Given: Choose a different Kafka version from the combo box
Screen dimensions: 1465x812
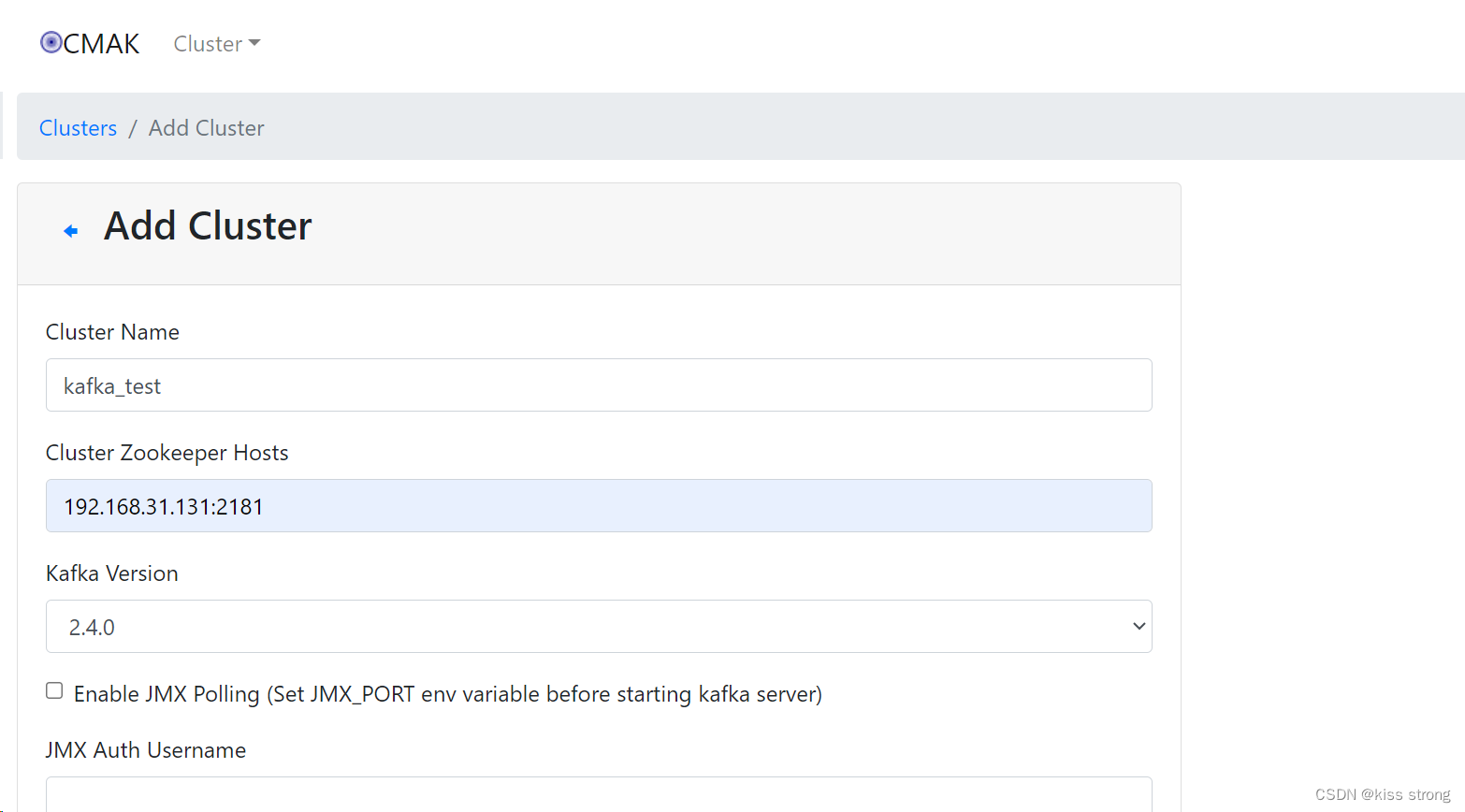Looking at the screenshot, I should pos(599,626).
